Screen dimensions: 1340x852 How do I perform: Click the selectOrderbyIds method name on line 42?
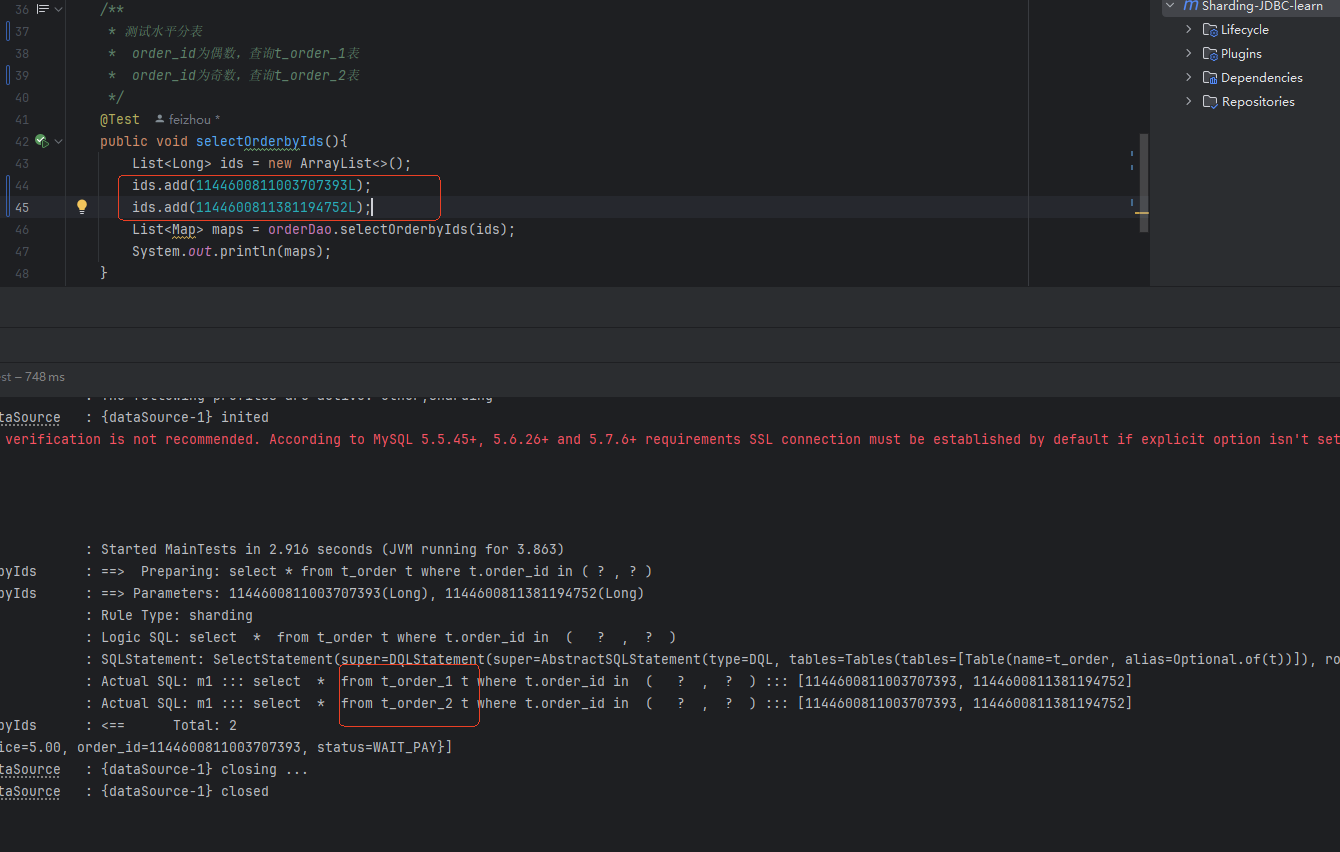click(260, 141)
